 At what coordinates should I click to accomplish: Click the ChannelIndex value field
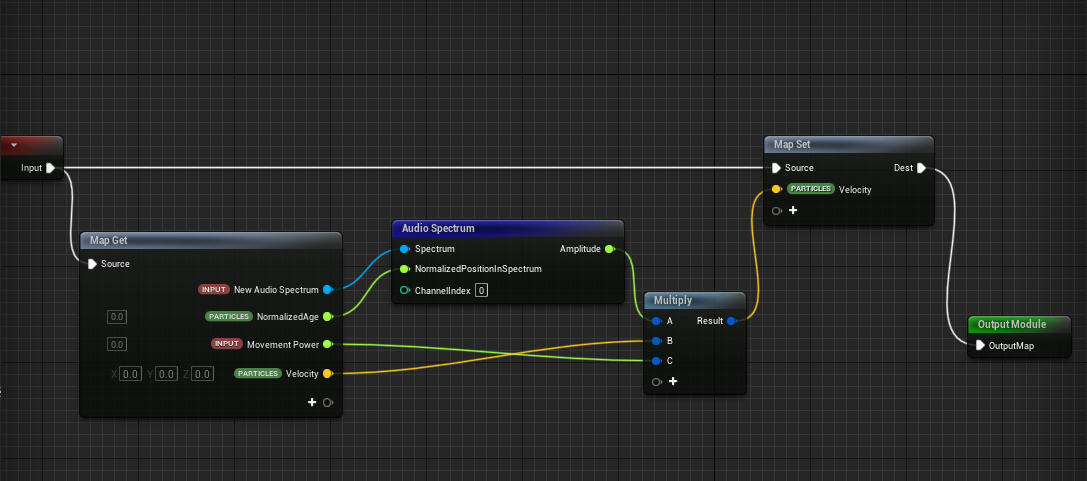click(481, 290)
